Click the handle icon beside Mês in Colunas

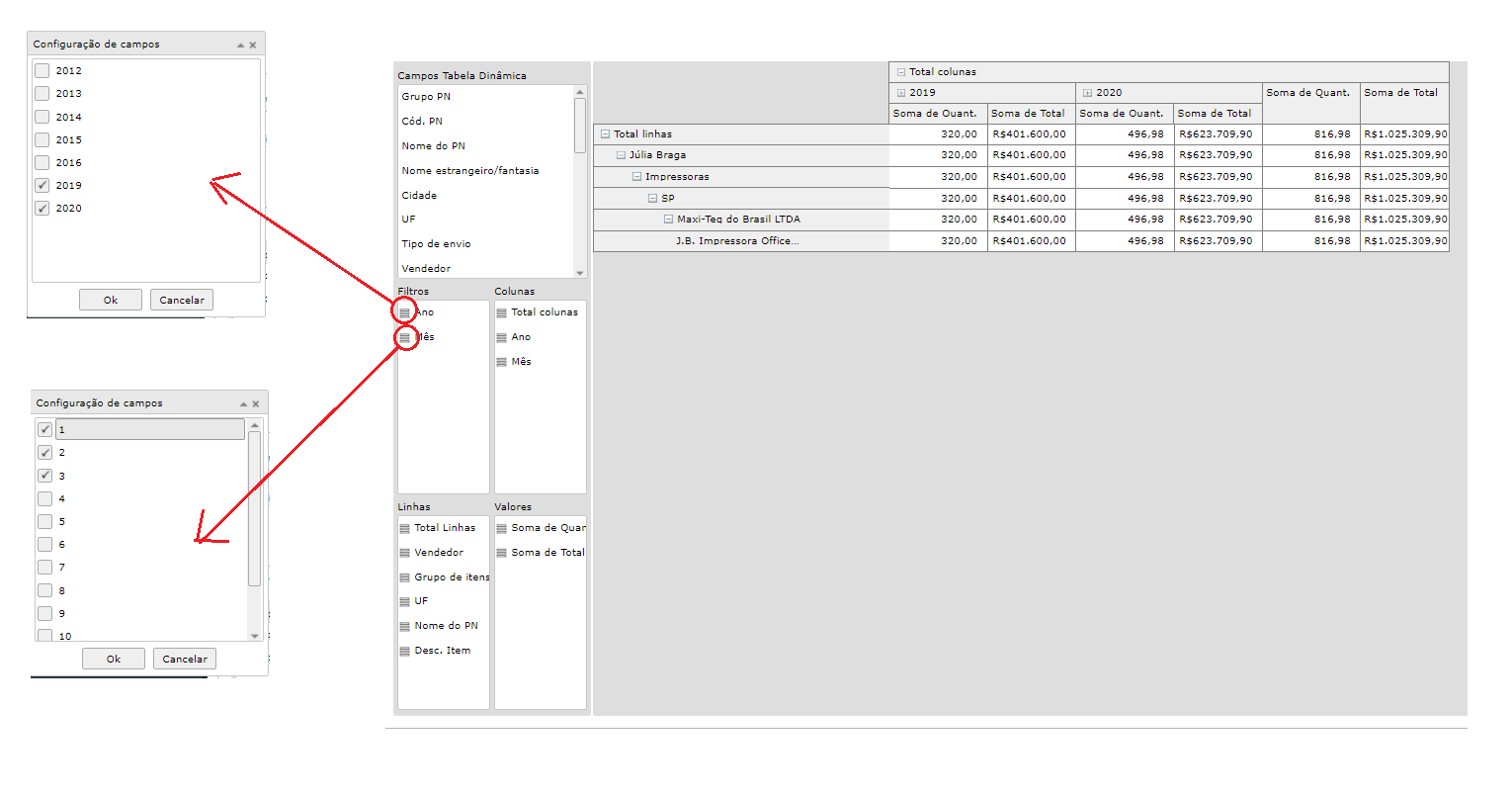[501, 362]
